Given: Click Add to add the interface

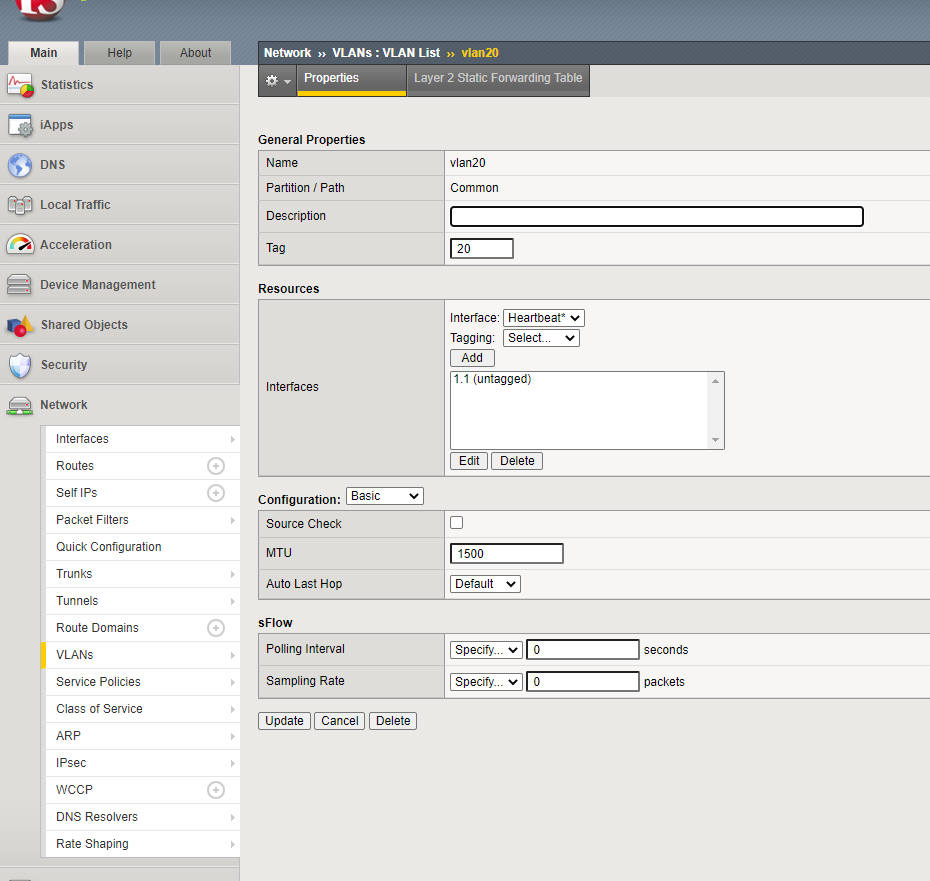Looking at the screenshot, I should click(x=472, y=358).
